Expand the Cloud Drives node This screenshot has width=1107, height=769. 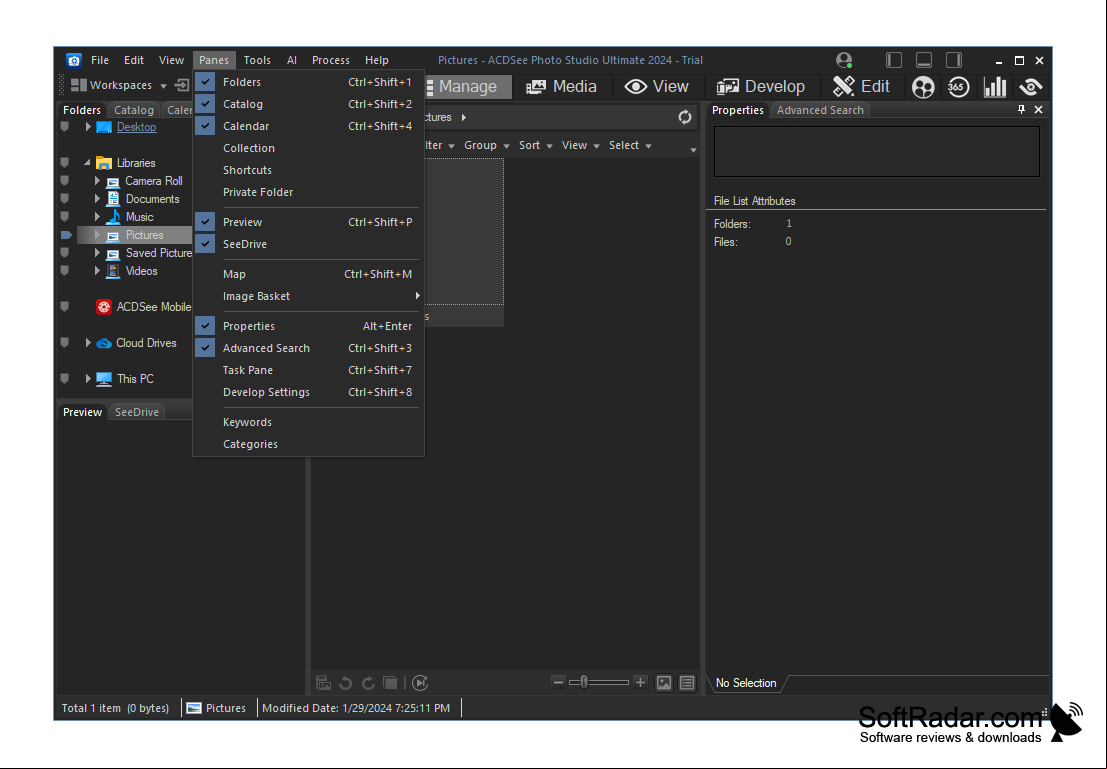point(88,343)
